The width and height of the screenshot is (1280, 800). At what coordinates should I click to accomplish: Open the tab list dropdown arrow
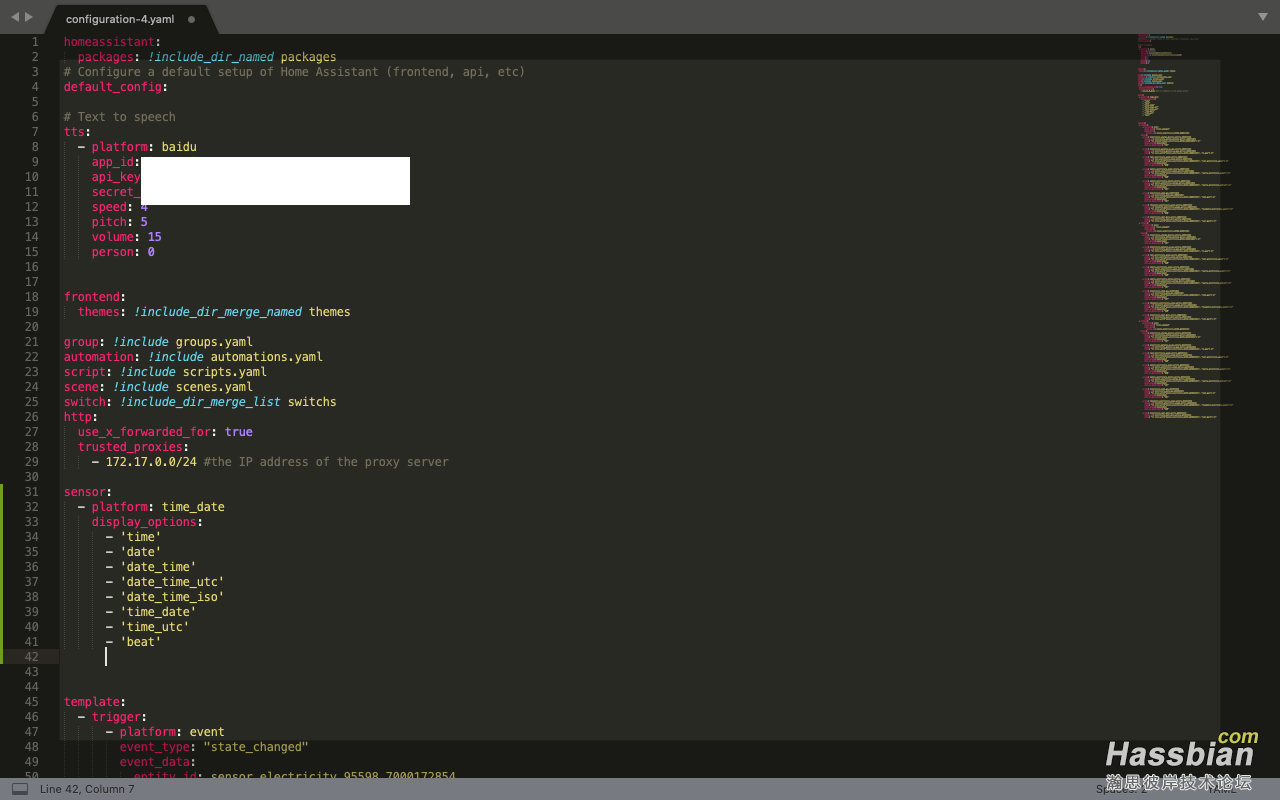pos(1263,17)
